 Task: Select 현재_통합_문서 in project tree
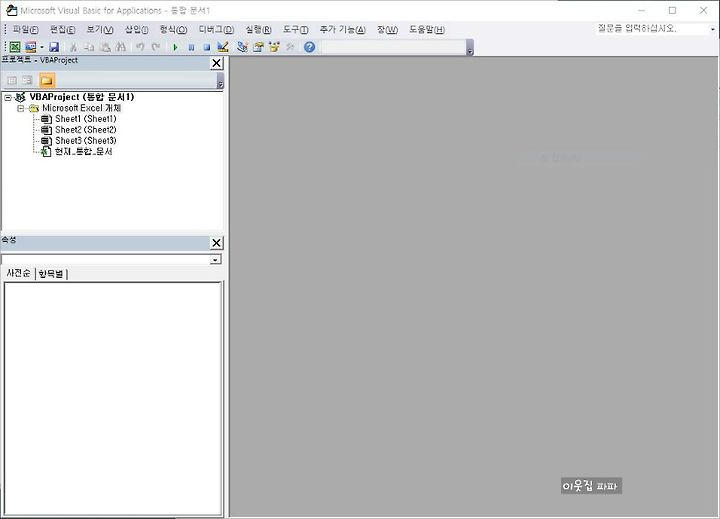tap(84, 152)
